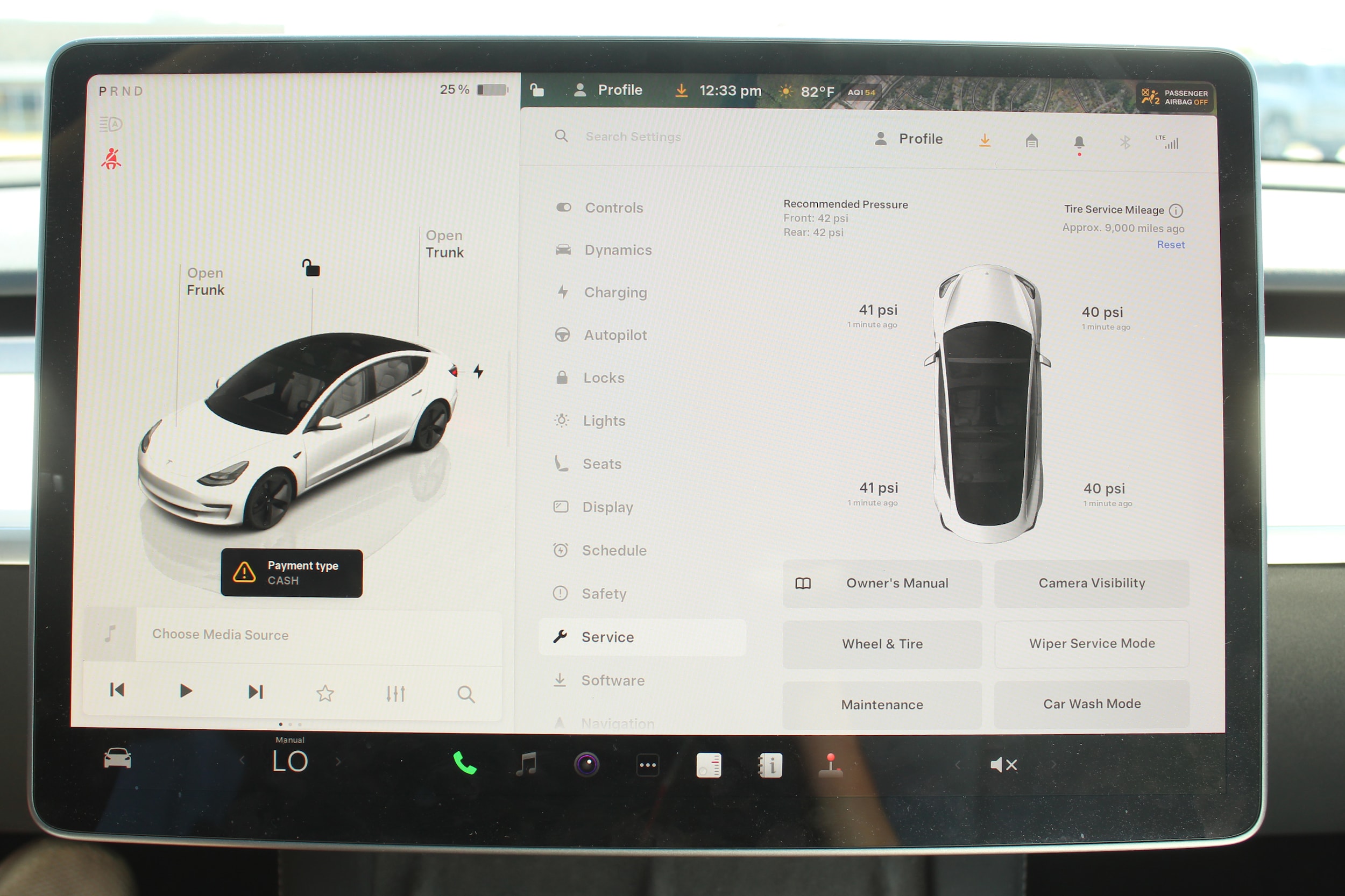The image size is (1345, 896).
Task: Tap Owner's Manual button
Action: click(x=882, y=584)
